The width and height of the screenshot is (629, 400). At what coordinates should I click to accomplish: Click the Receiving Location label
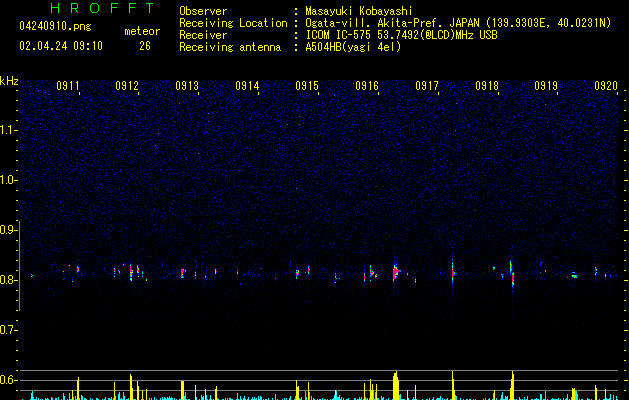click(233, 23)
